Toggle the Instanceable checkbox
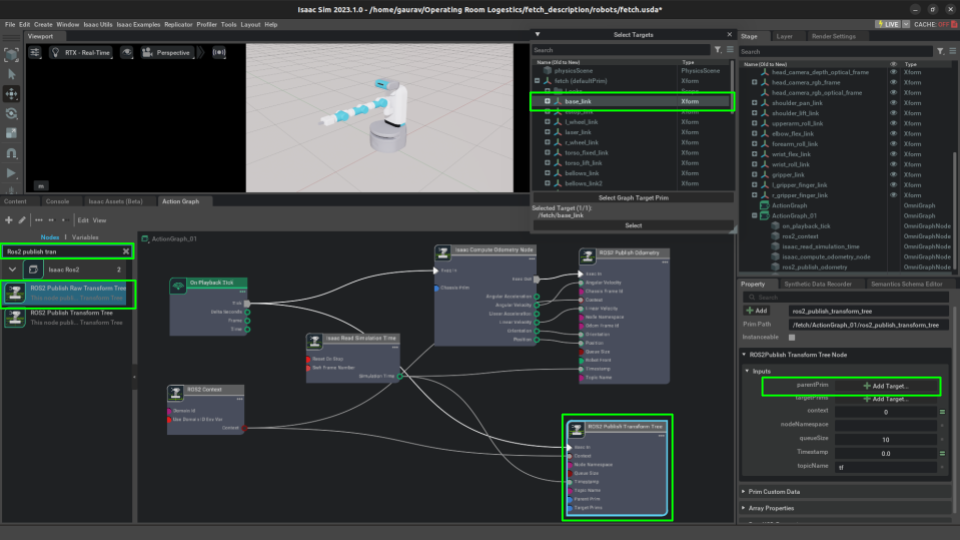Viewport: 960px width, 540px height. coord(792,337)
